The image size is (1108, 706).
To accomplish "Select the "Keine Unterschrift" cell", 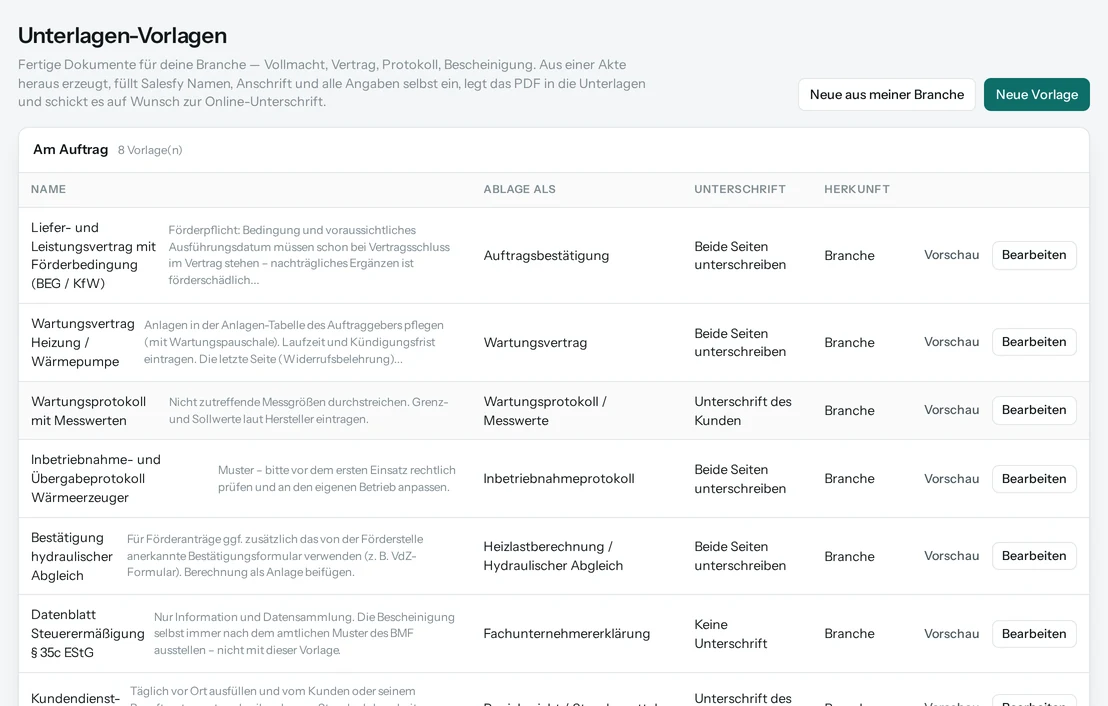I will (731, 634).
